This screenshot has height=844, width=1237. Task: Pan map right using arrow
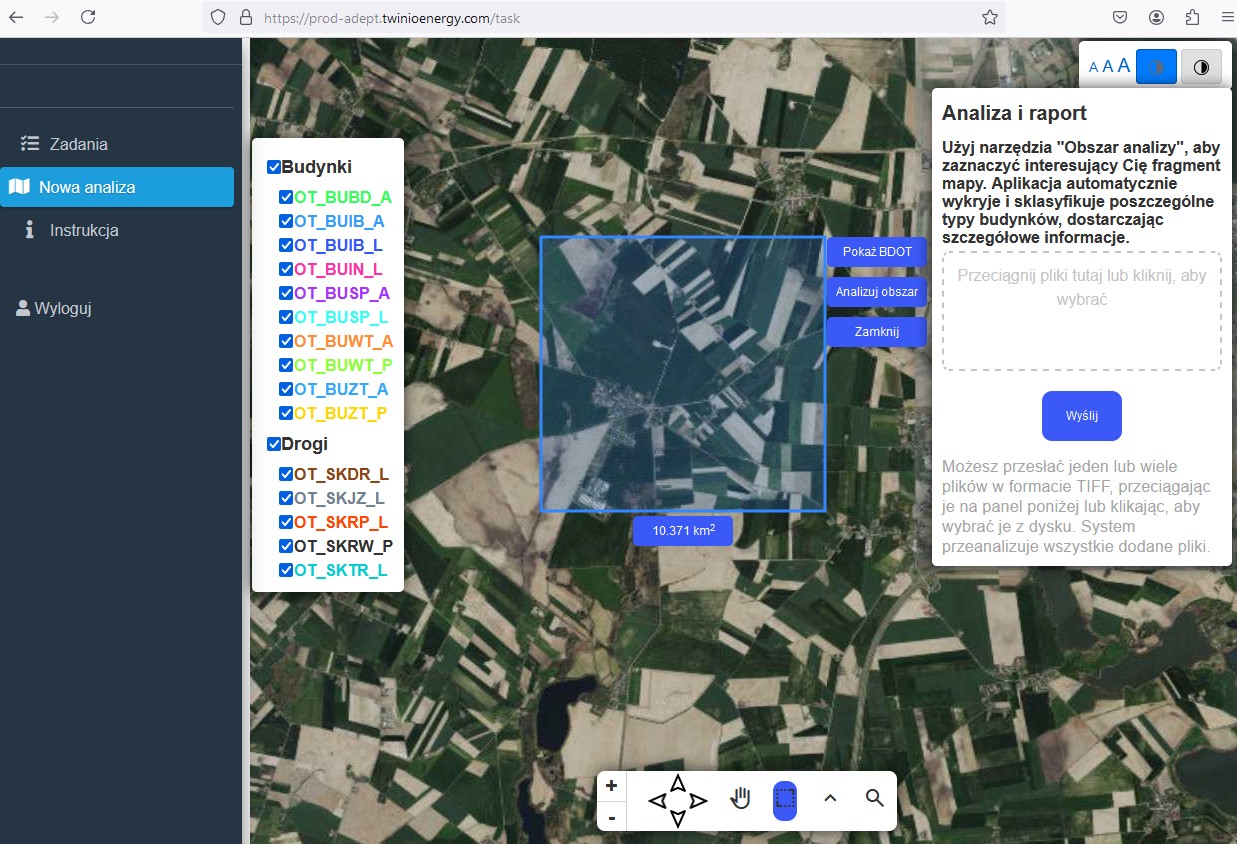pos(700,801)
